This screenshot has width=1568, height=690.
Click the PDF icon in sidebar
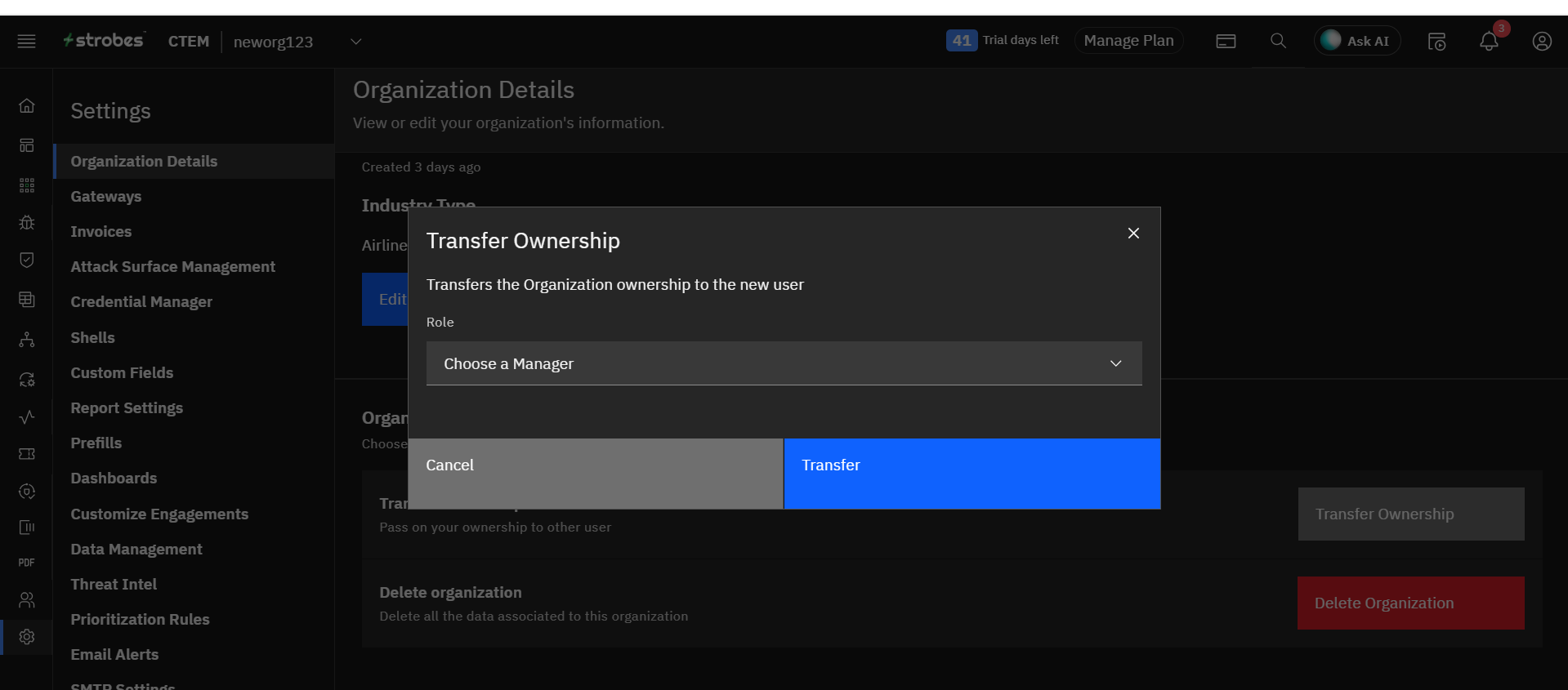point(27,563)
